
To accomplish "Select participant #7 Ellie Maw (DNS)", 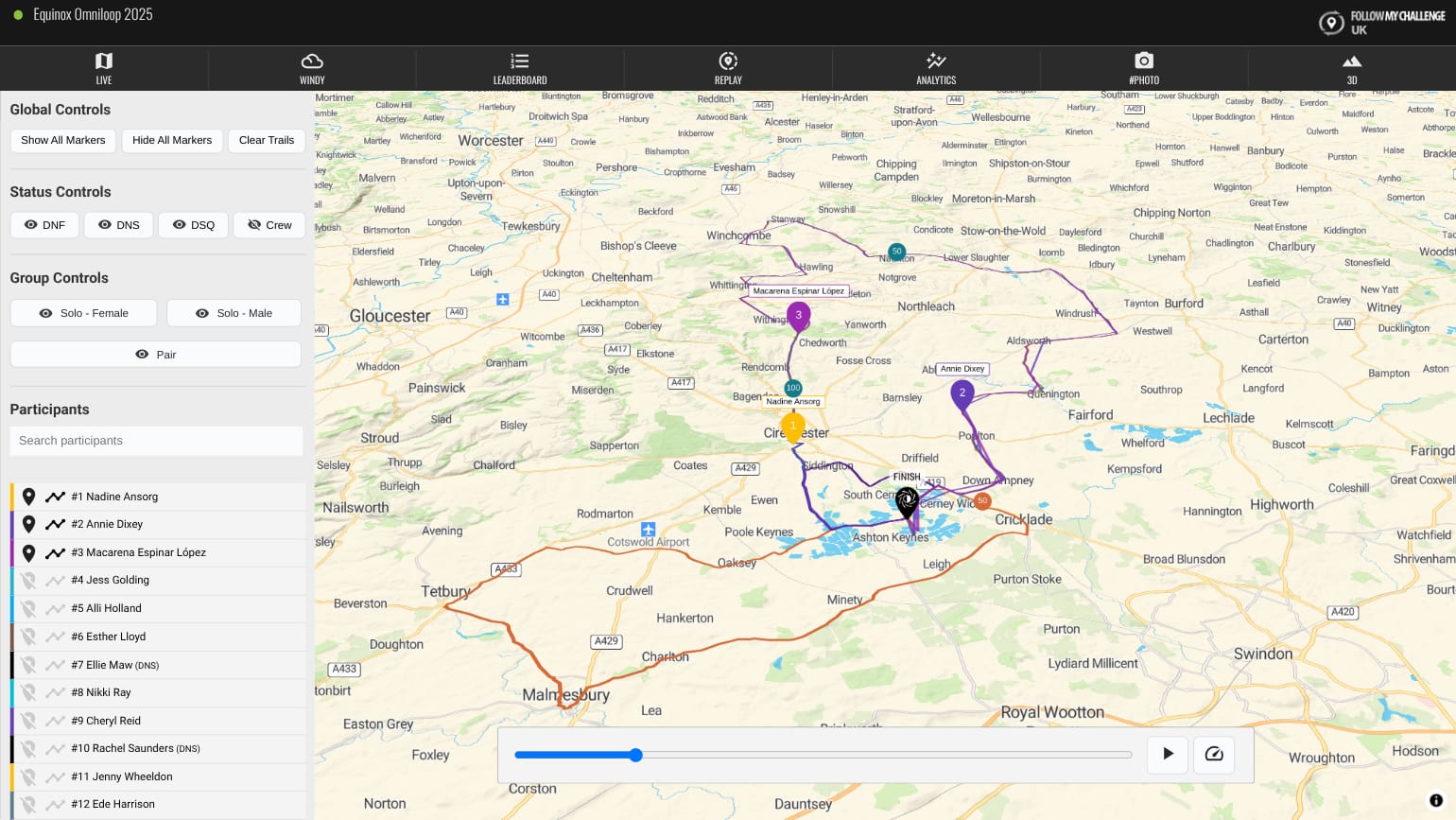I will point(115,665).
